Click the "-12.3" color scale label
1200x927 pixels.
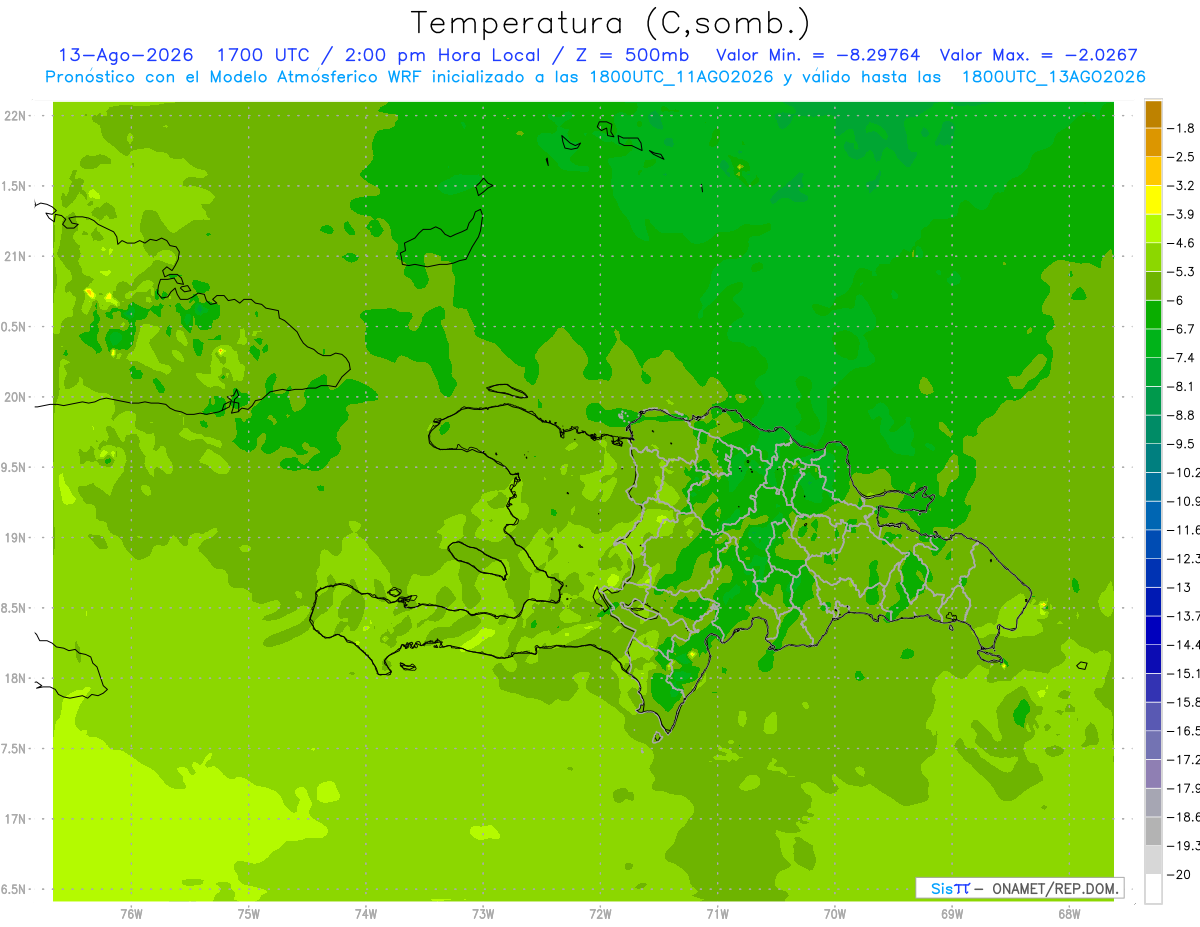(x=1185, y=558)
